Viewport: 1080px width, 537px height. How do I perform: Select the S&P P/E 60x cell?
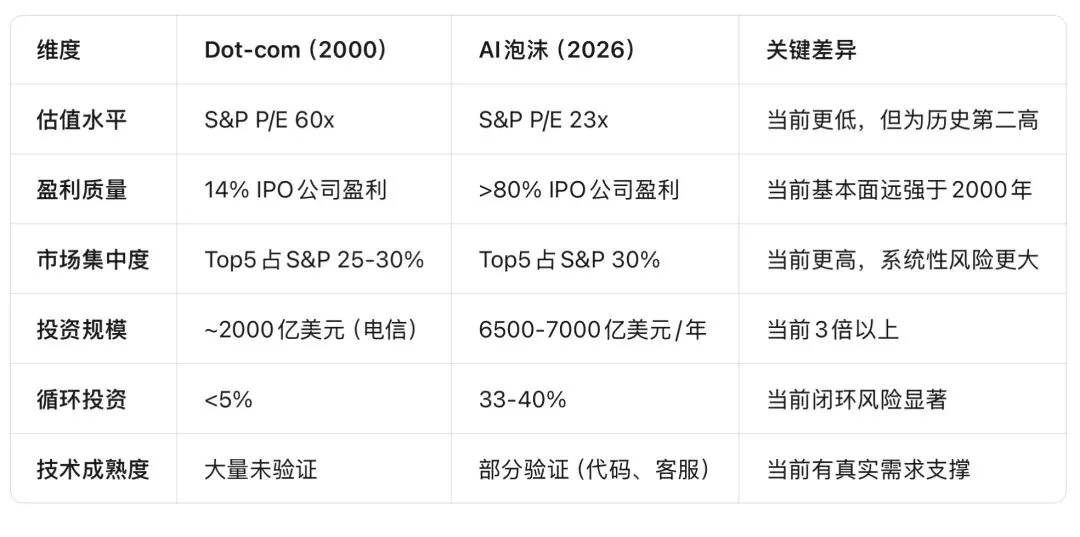click(269, 120)
